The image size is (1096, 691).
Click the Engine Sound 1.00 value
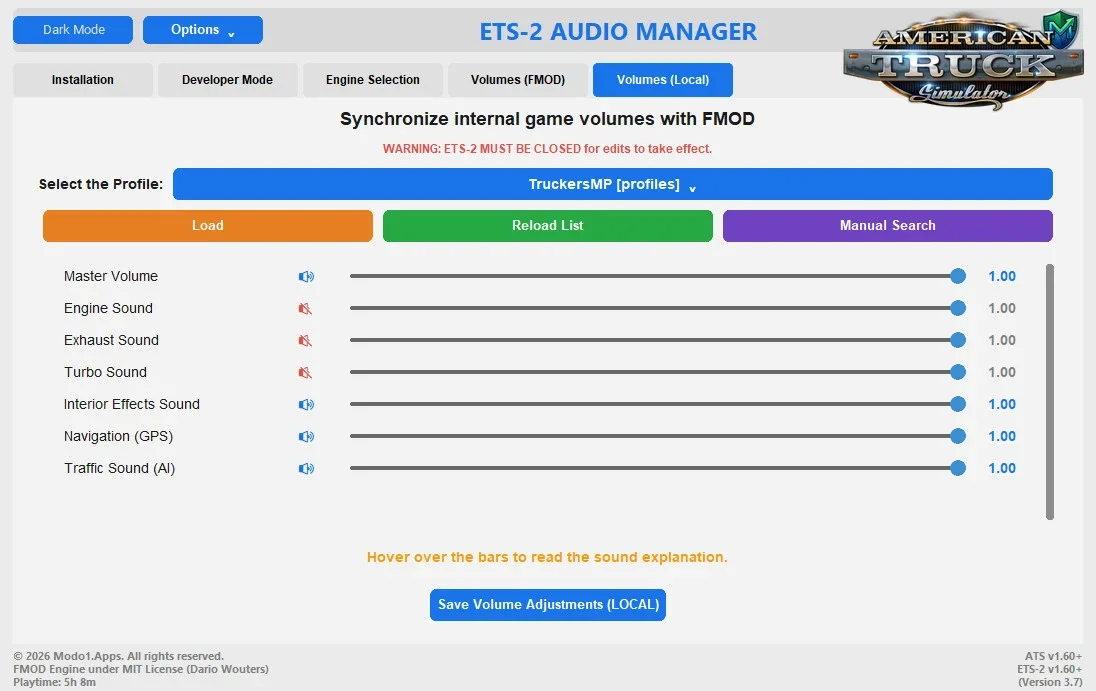click(x=1002, y=308)
